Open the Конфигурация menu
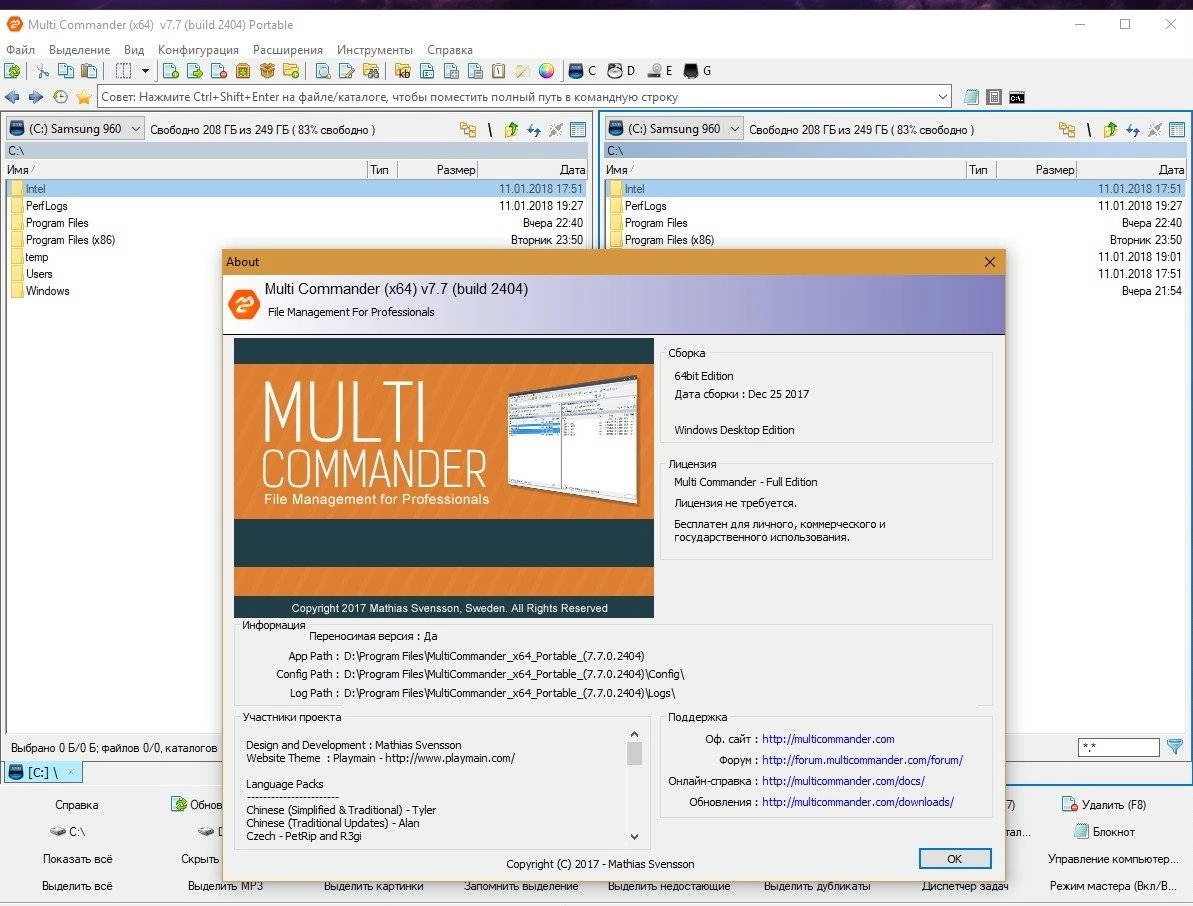1193x906 pixels. (x=198, y=49)
